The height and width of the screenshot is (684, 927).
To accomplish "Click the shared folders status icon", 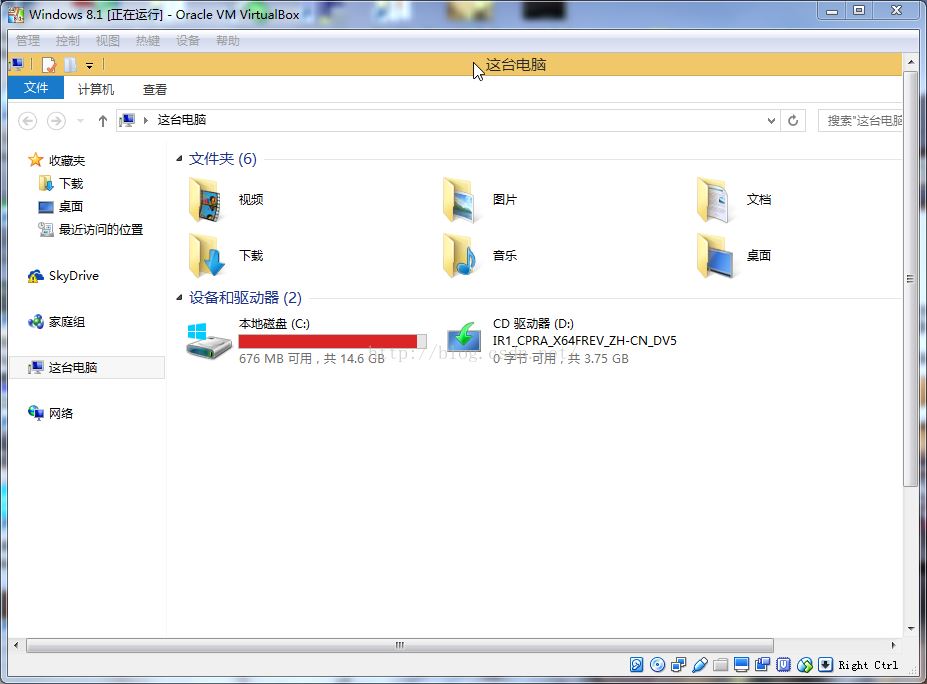I will (x=720, y=664).
